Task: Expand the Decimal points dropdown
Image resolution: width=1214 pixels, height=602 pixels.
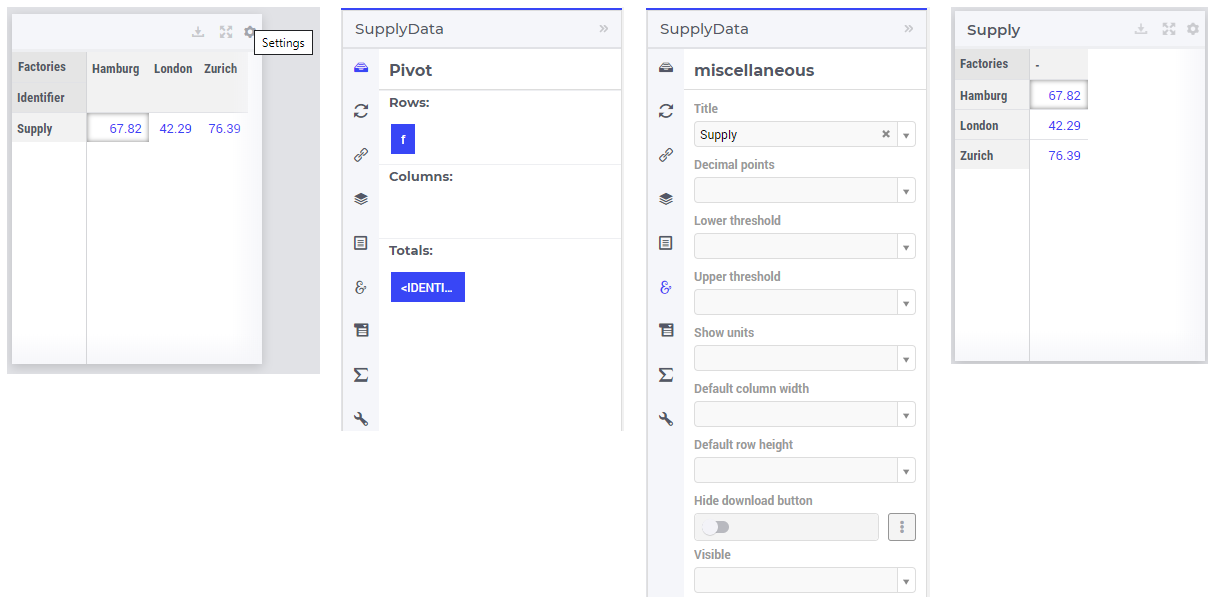Action: tap(805, 190)
